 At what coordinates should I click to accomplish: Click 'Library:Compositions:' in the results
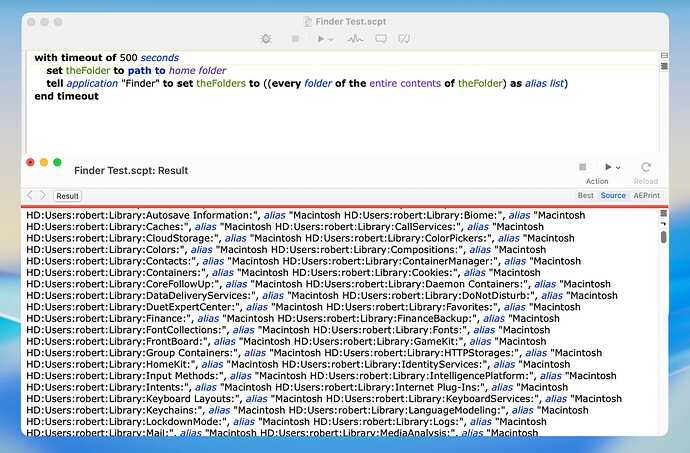click(x=407, y=250)
